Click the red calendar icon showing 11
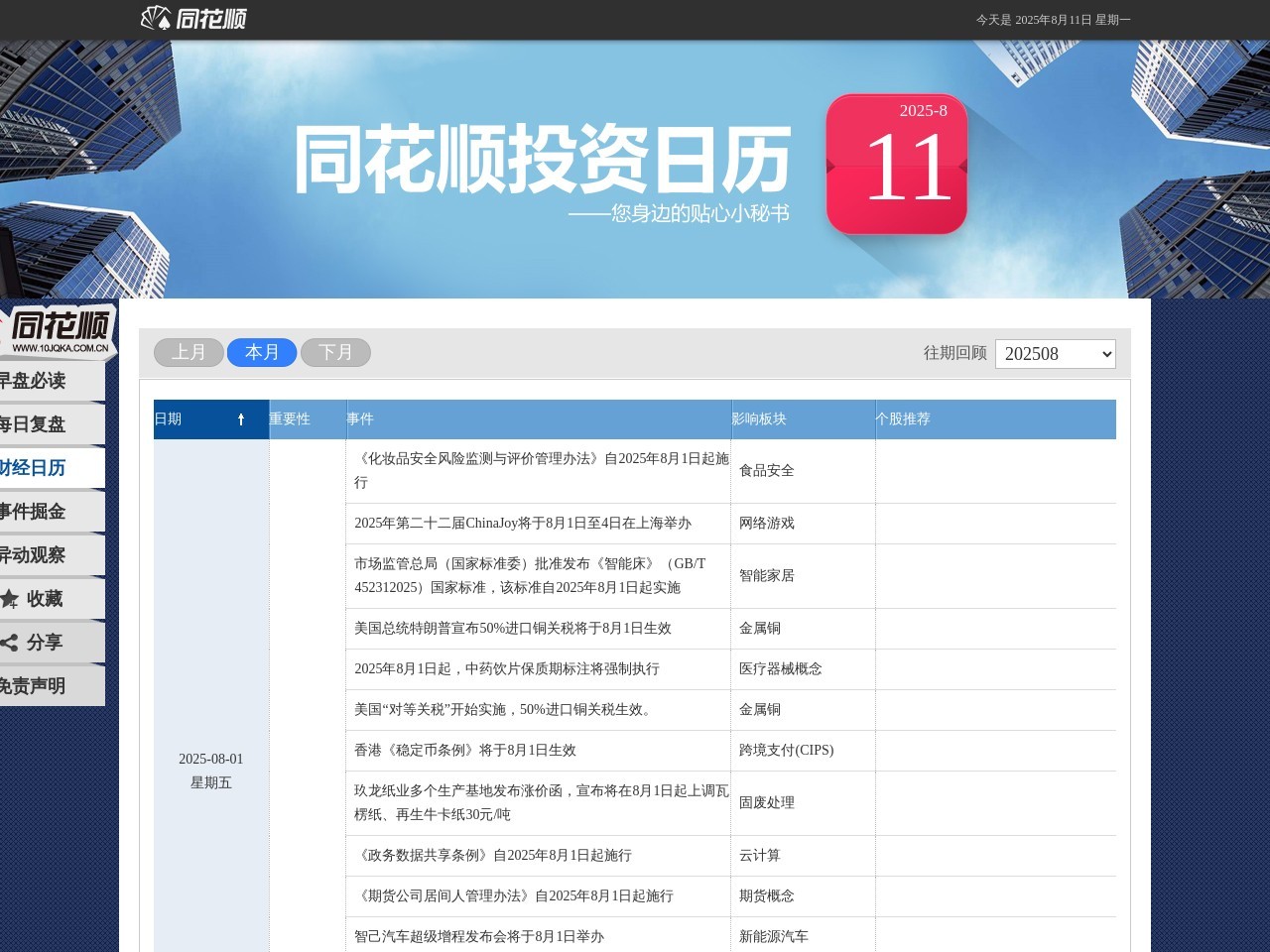This screenshot has height=952, width=1270. click(897, 165)
